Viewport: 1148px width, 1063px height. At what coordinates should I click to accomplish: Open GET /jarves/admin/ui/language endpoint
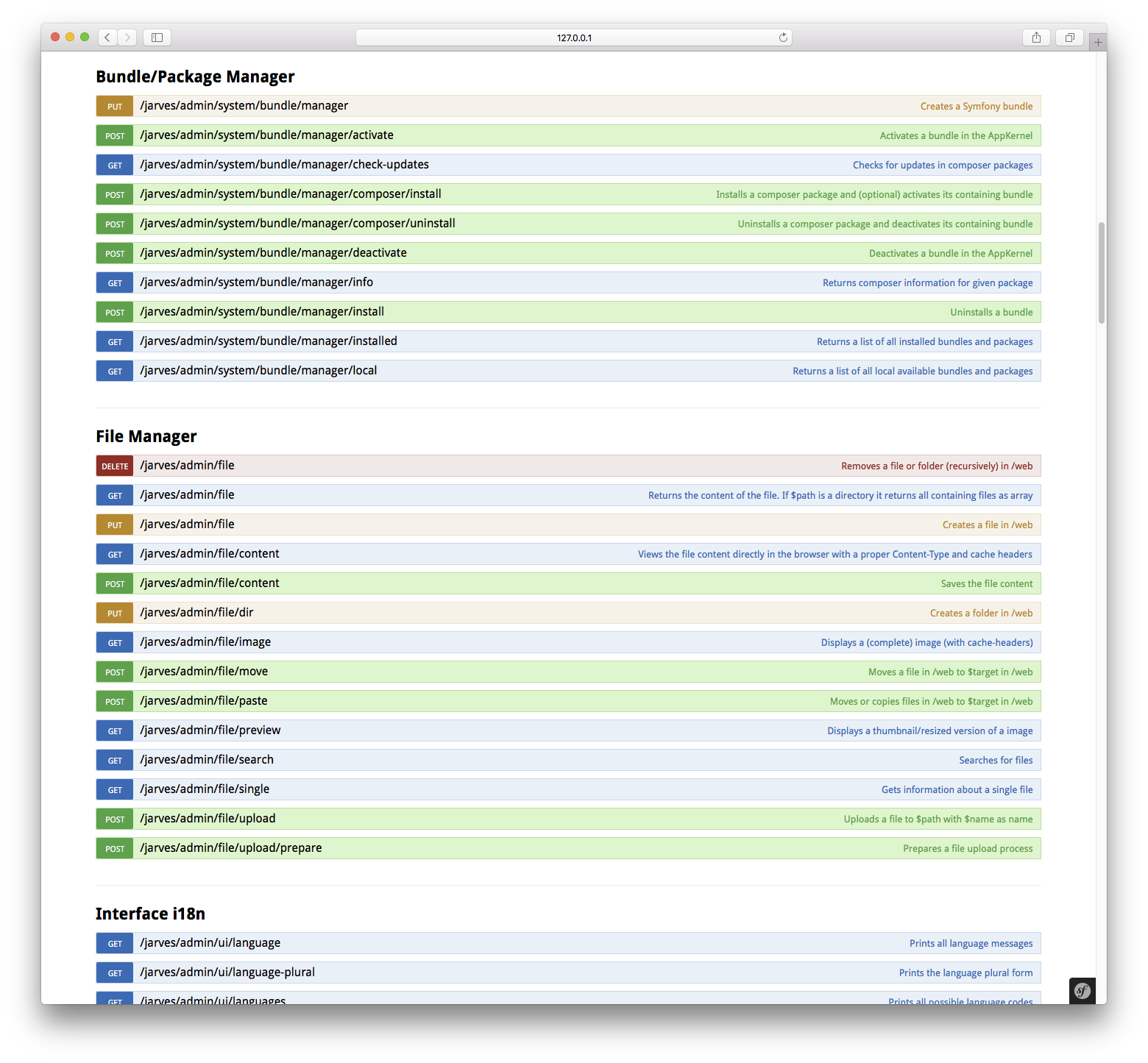(568, 943)
